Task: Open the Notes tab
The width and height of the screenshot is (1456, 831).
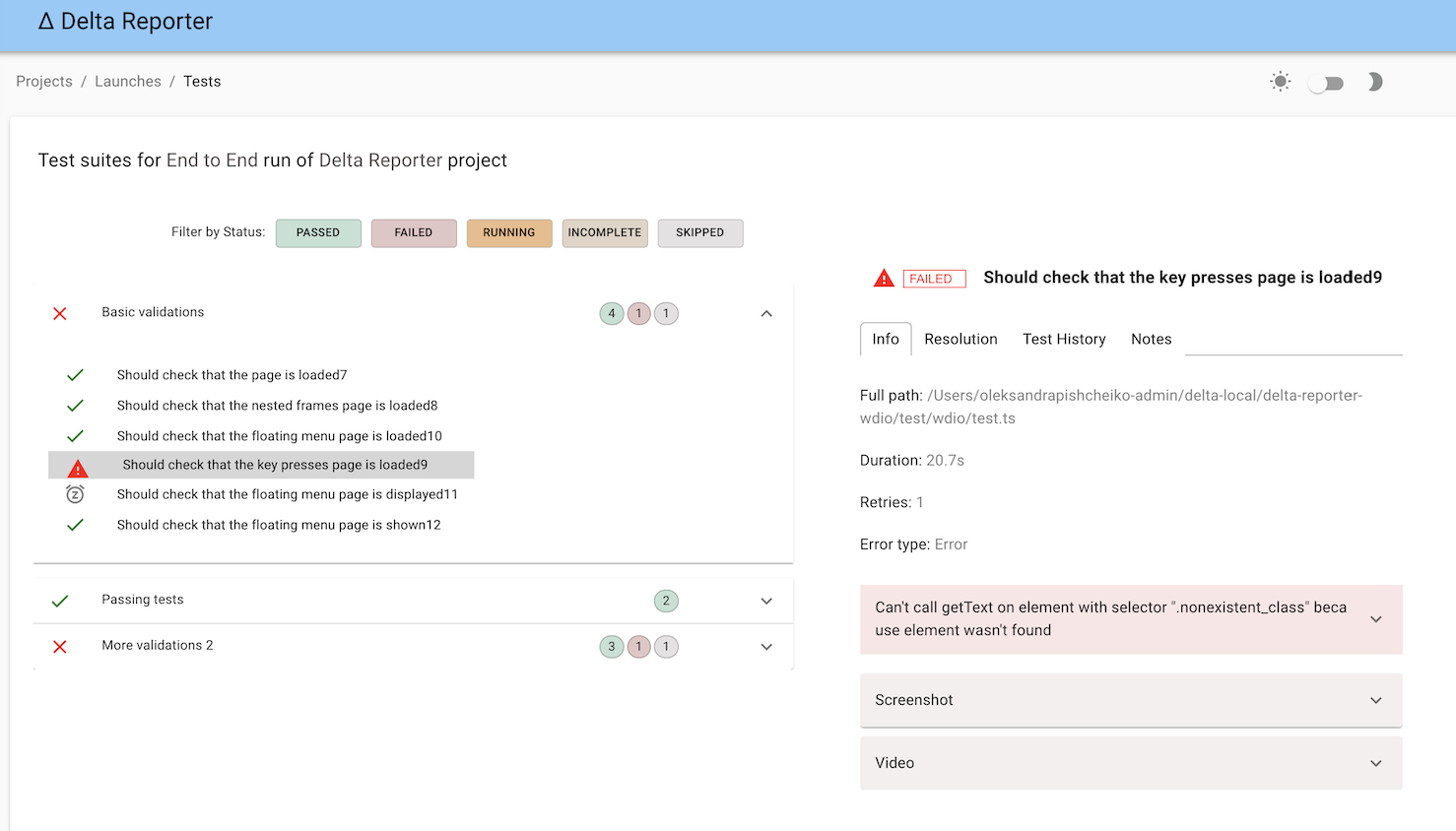Action: click(x=1151, y=339)
